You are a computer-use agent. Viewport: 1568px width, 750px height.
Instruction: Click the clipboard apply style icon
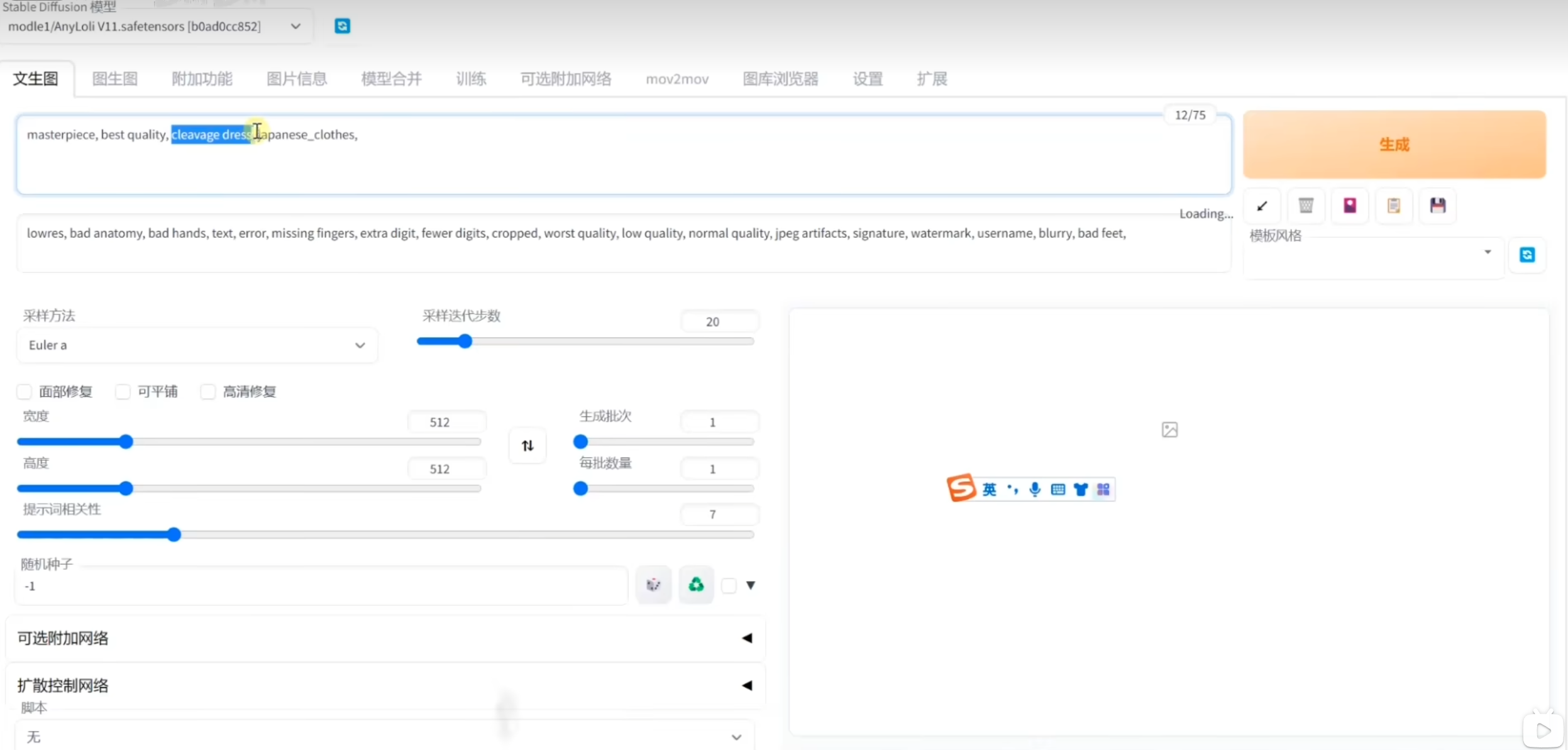point(1394,206)
